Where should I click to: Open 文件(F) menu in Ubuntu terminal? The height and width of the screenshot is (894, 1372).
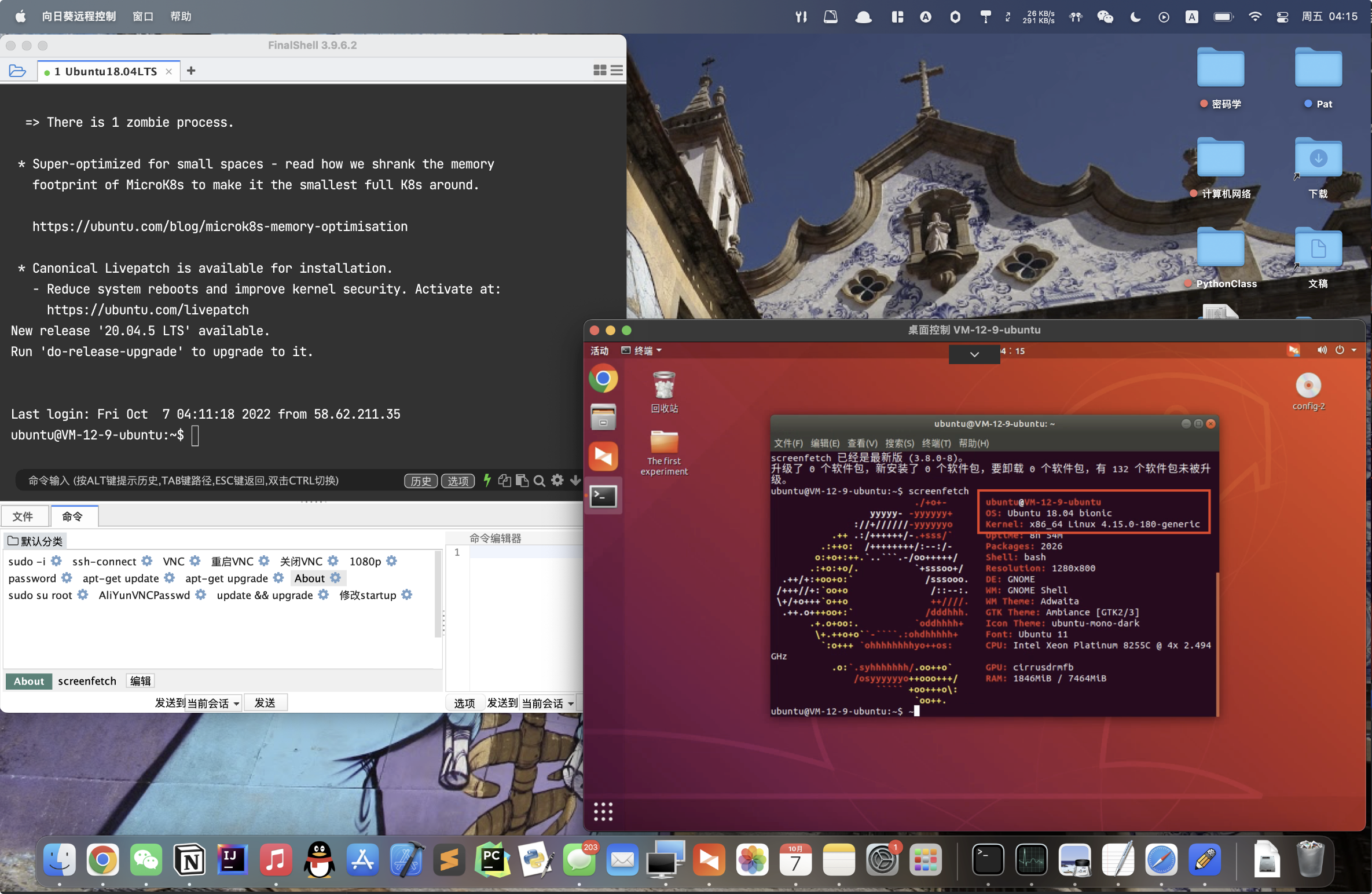(788, 443)
